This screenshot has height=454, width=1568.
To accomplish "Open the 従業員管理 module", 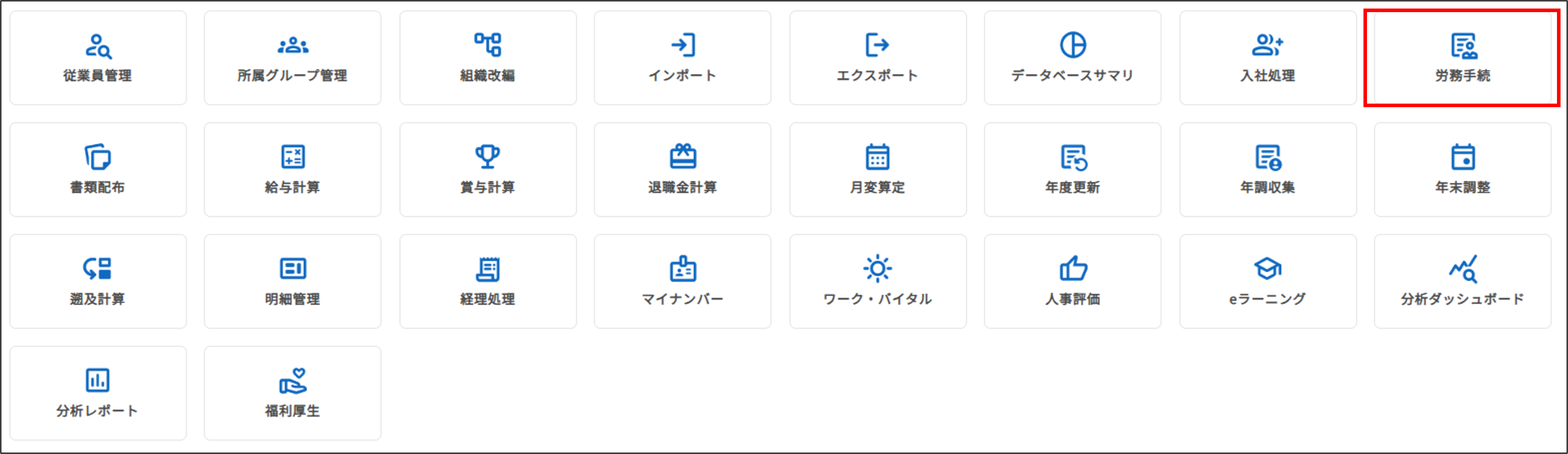I will pos(97,58).
